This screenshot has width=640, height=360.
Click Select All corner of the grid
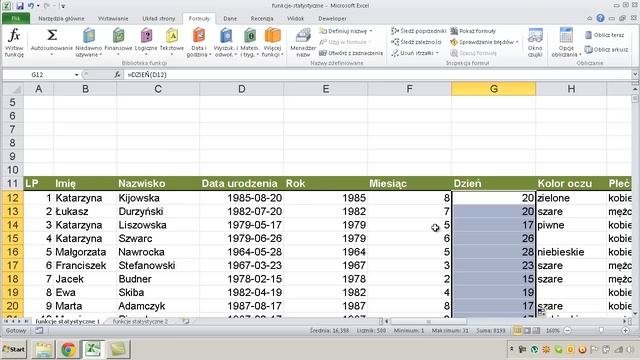13,89
